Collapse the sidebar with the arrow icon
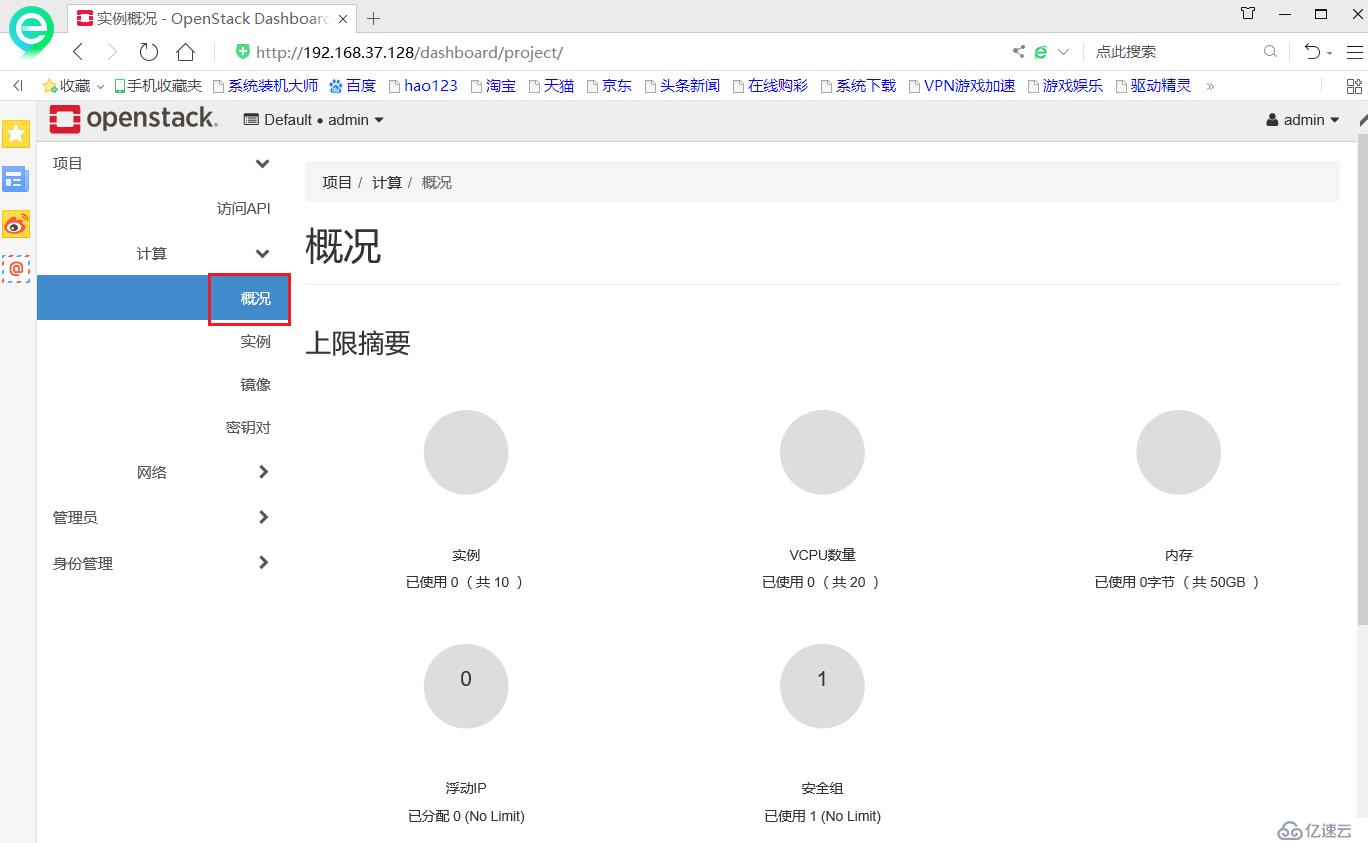The image size is (1368, 843). tap(17, 86)
